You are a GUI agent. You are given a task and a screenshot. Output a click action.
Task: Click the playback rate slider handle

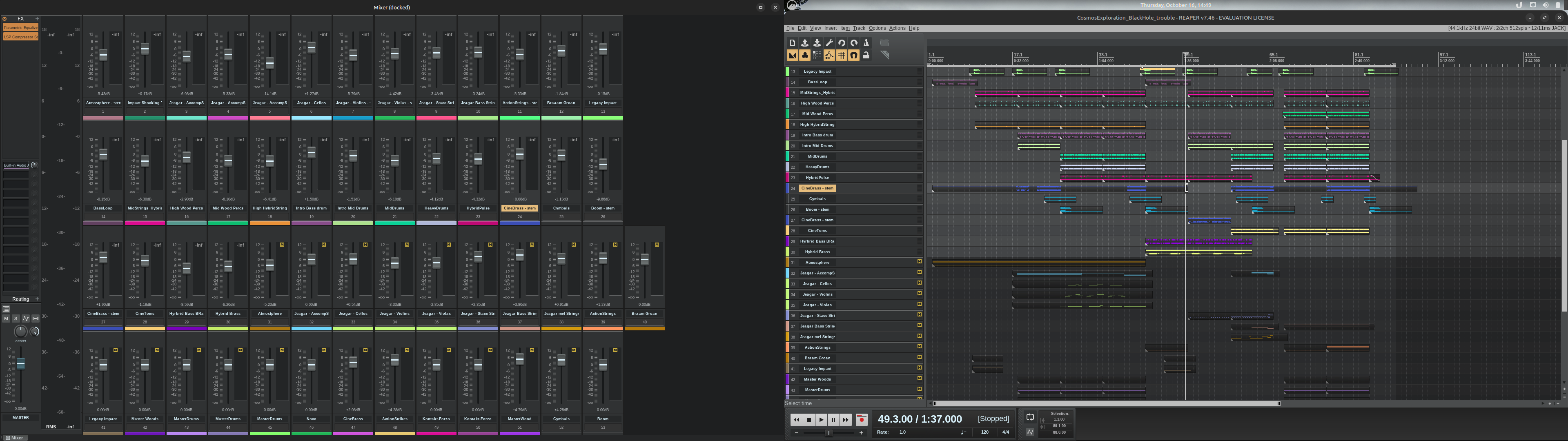(829, 432)
